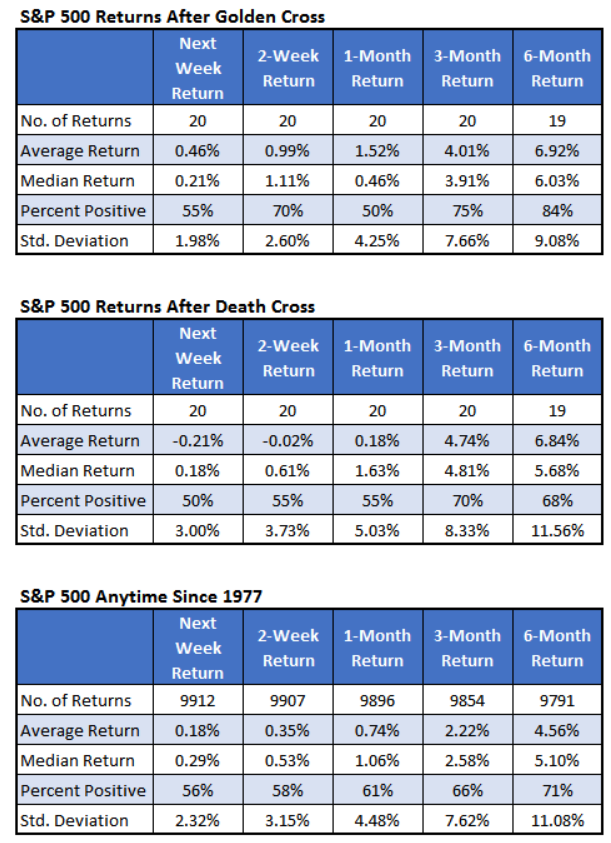The height and width of the screenshot is (843, 611).
Task: Click the 61% percent positive cell
Action: [377, 791]
